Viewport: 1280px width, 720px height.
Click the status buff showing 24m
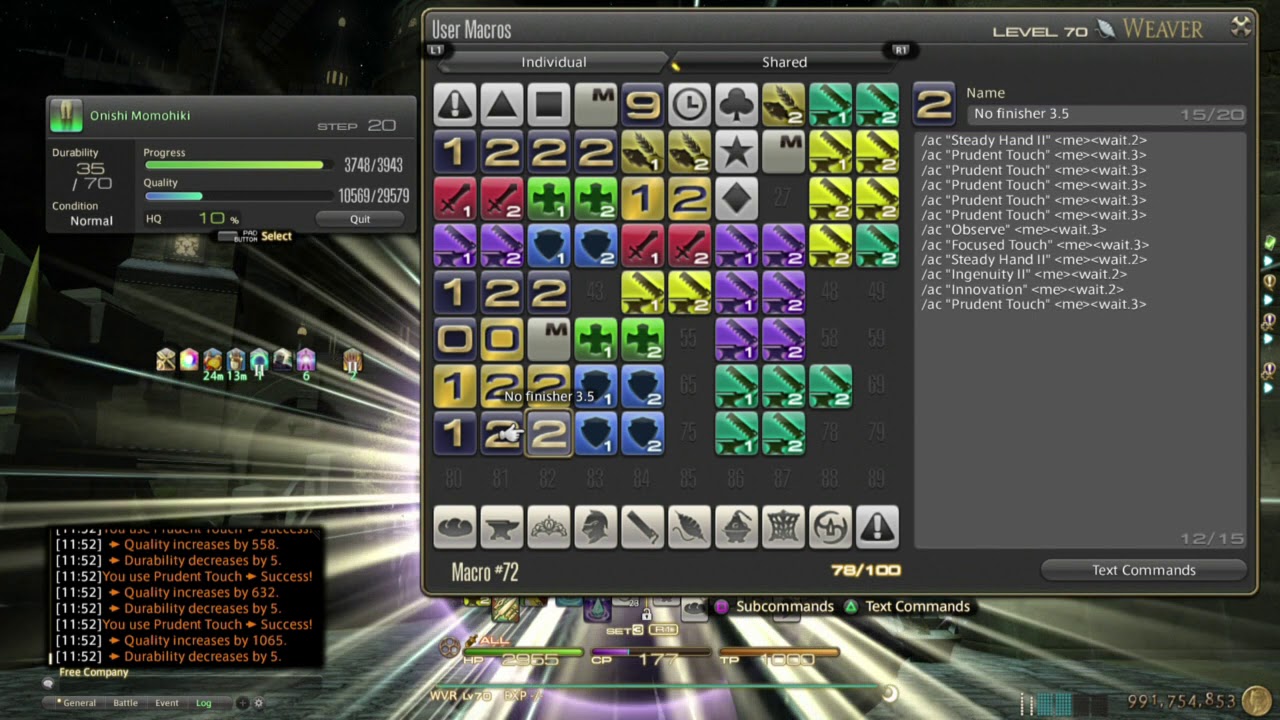pos(212,360)
